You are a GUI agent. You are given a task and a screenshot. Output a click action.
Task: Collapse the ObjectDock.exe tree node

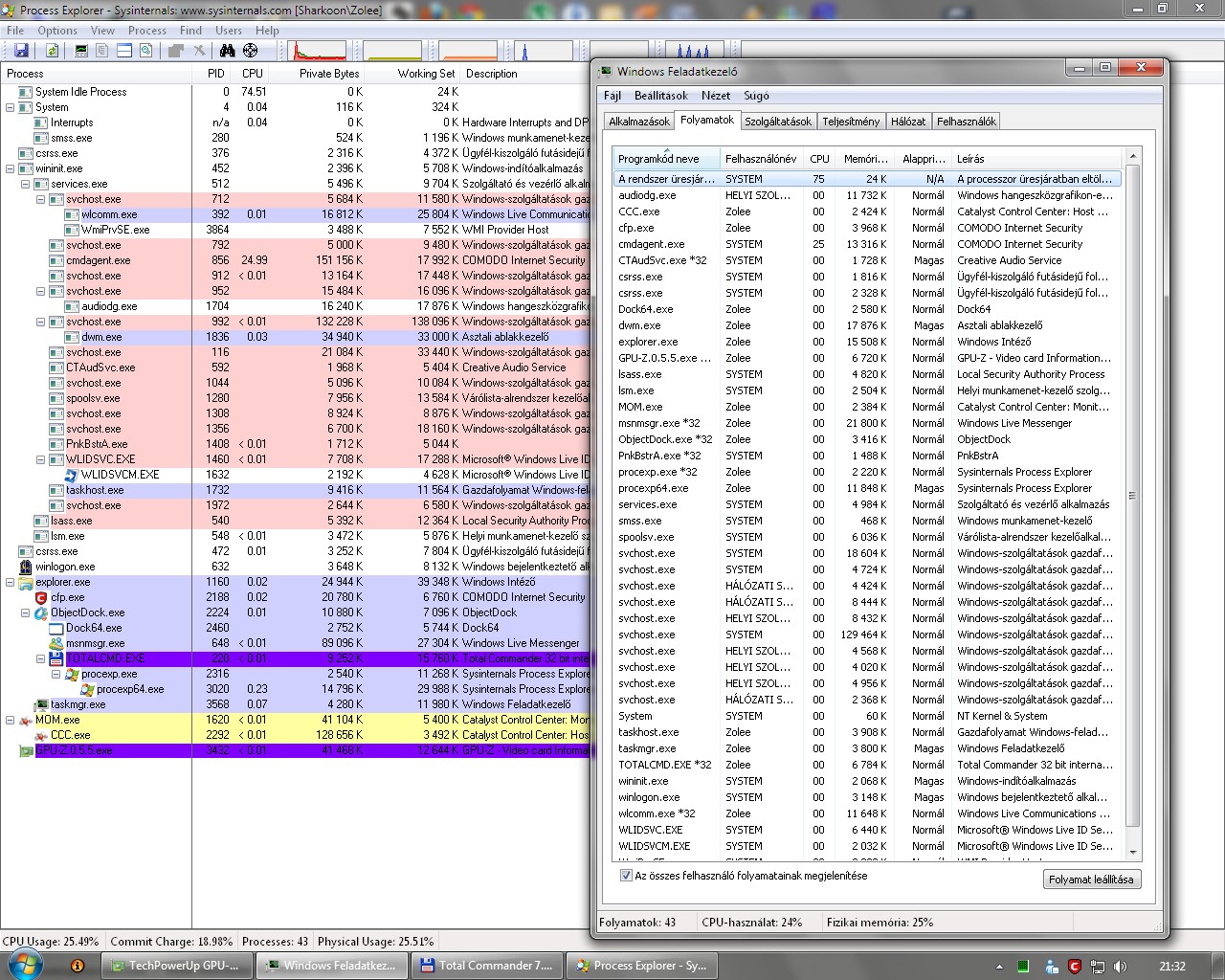(x=26, y=612)
